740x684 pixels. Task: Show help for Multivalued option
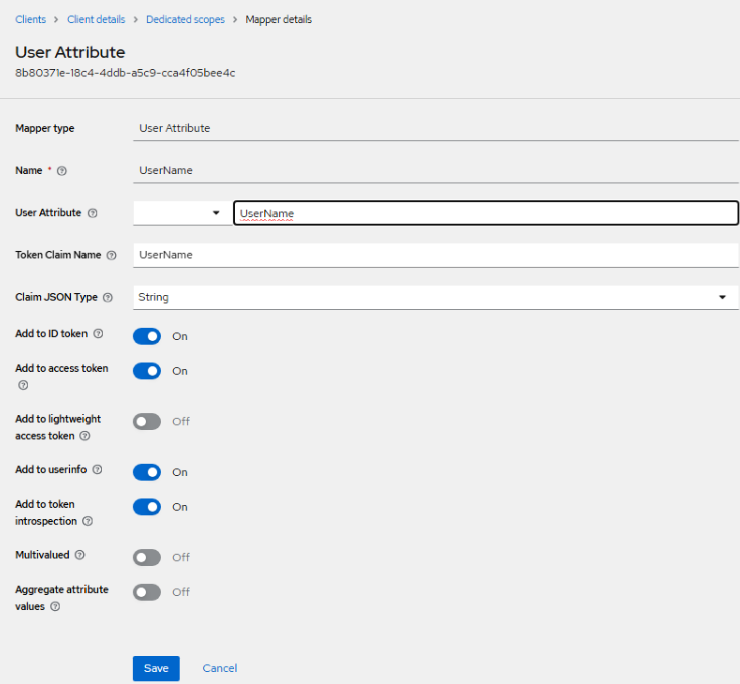click(79, 555)
